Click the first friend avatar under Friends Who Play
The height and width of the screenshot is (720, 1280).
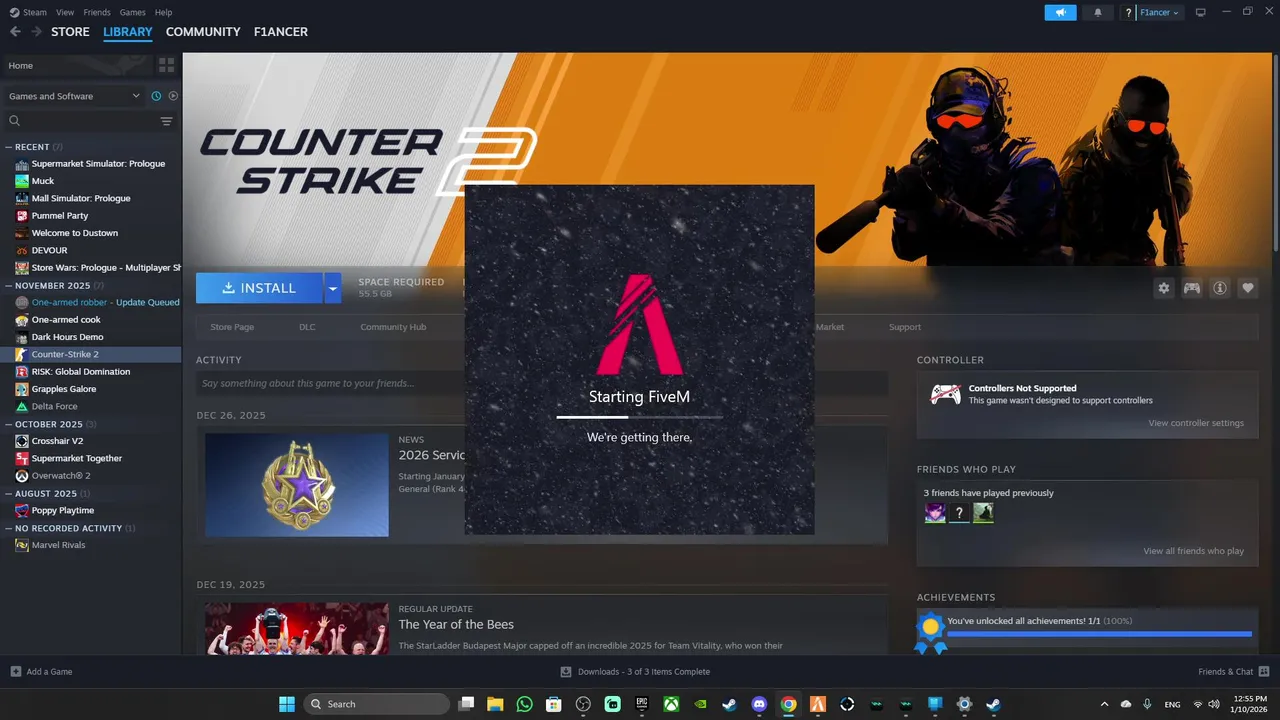pyautogui.click(x=935, y=513)
